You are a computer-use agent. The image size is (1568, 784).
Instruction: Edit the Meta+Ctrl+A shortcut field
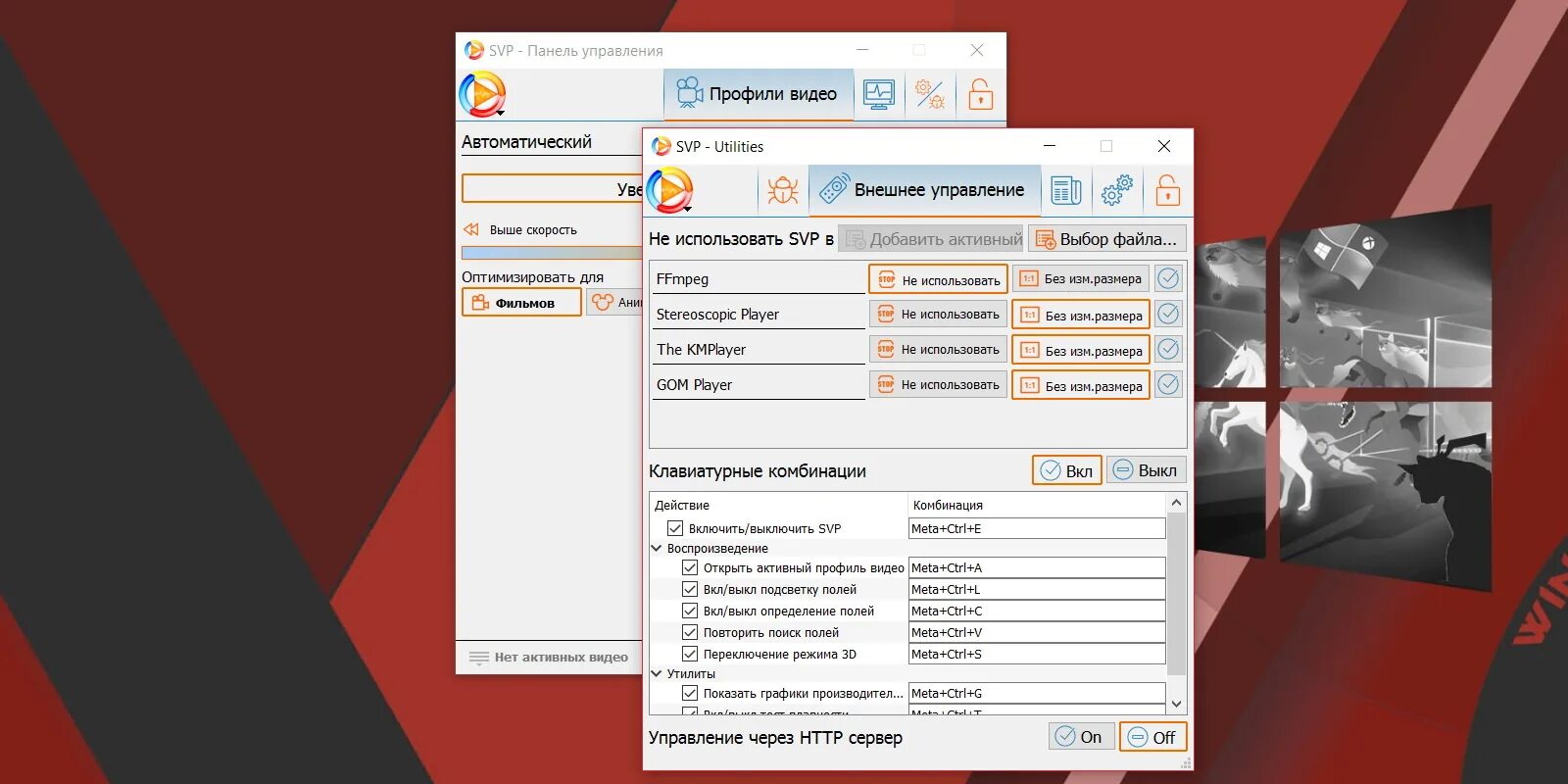coord(1037,567)
